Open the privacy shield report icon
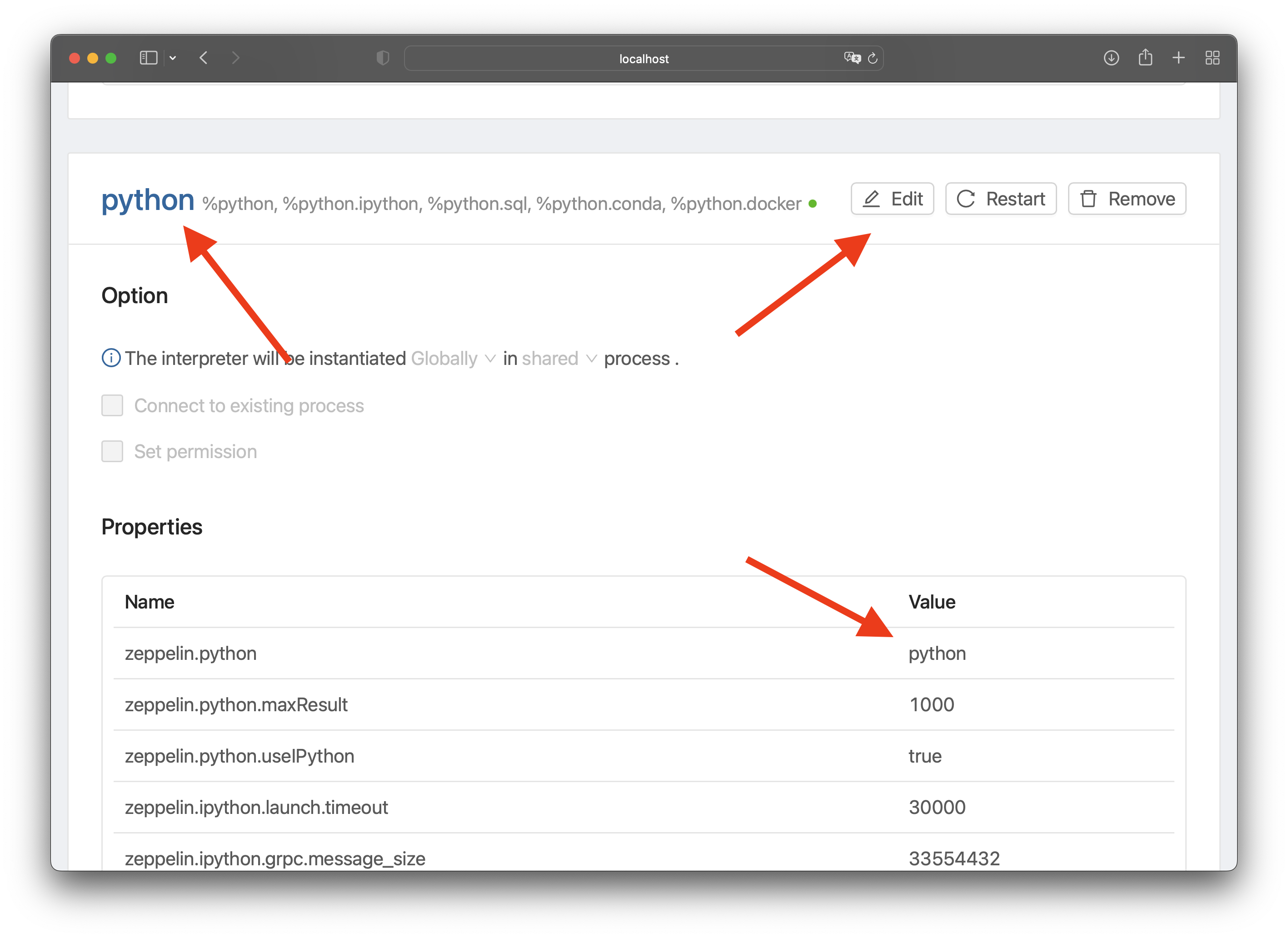1288x938 pixels. (383, 58)
